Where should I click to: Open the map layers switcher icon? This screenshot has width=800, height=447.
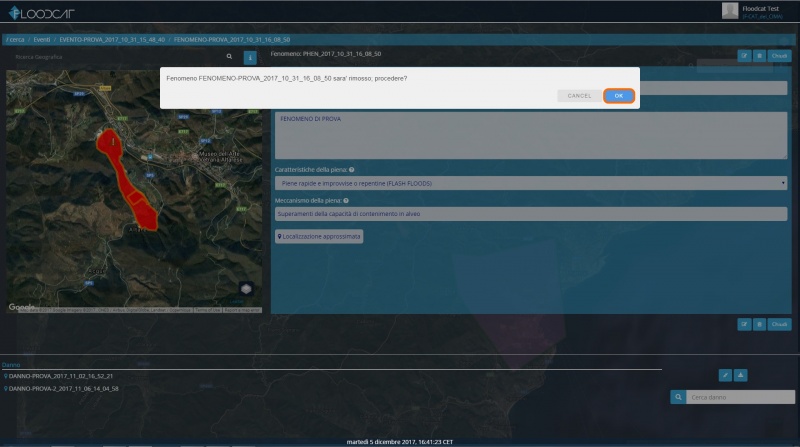click(246, 289)
